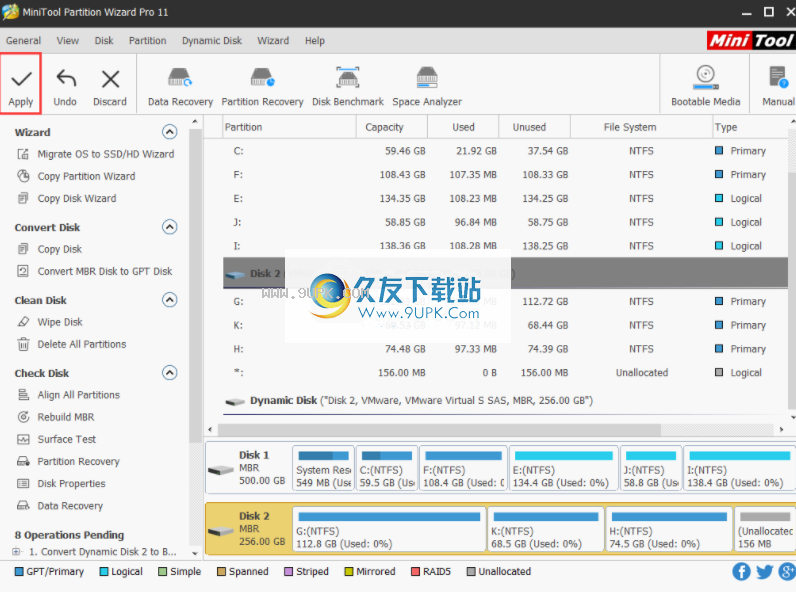The image size is (796, 592).
Task: Select the F: partition row
Action: click(506, 175)
